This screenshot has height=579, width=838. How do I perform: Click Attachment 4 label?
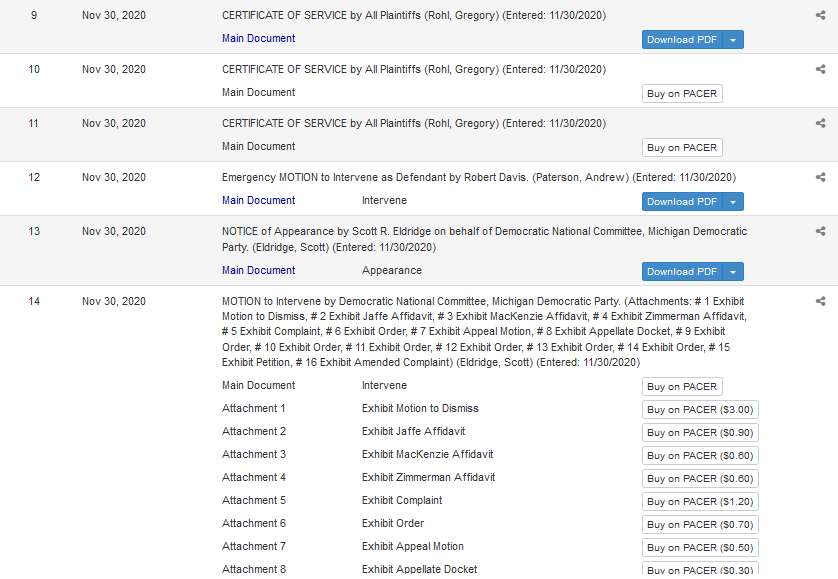(x=254, y=477)
